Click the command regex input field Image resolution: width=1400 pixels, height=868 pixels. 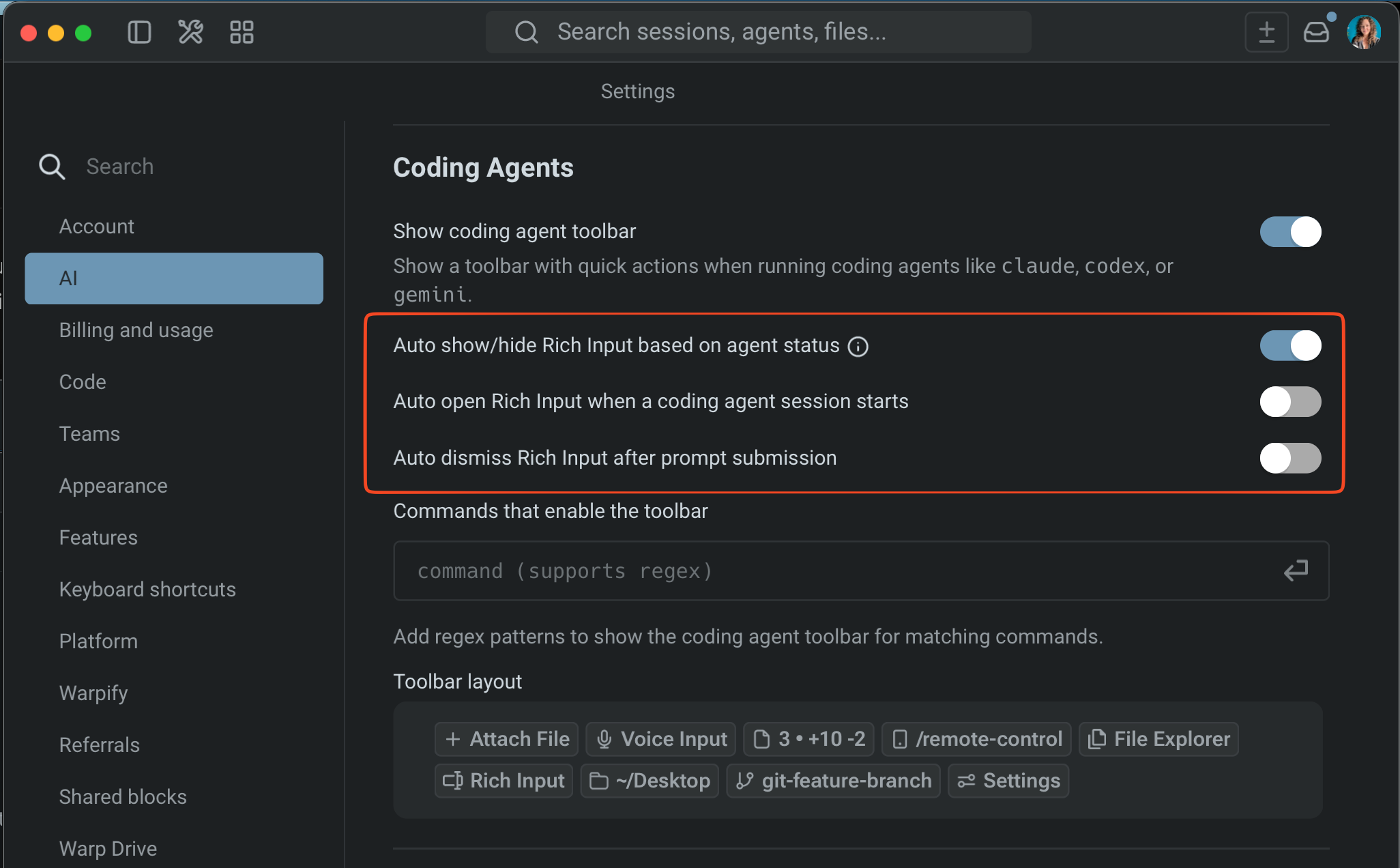pos(750,570)
